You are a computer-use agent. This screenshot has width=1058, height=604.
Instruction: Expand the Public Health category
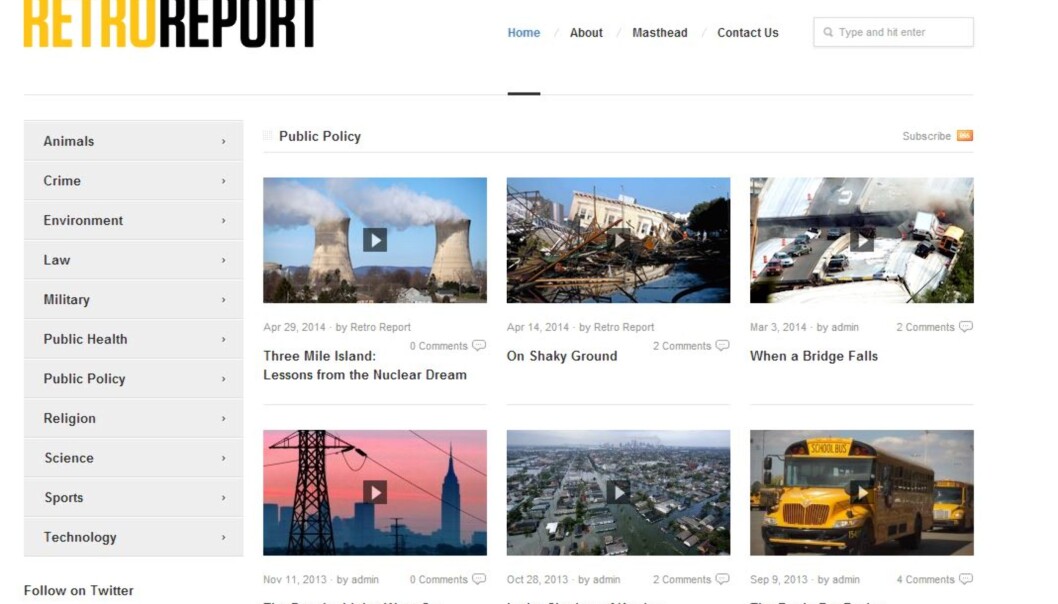pyautogui.click(x=134, y=339)
